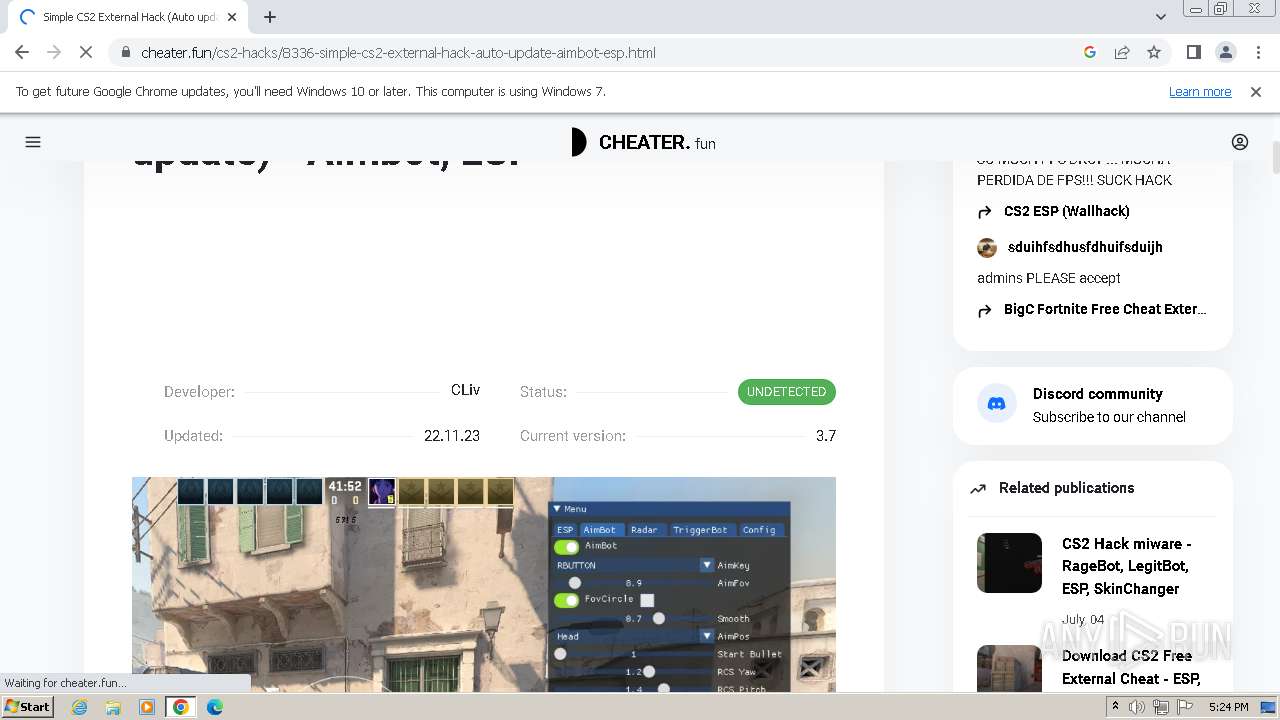The height and width of the screenshot is (720, 1280).
Task: Select the Simple CS2 External Hack tab
Action: pos(128,17)
